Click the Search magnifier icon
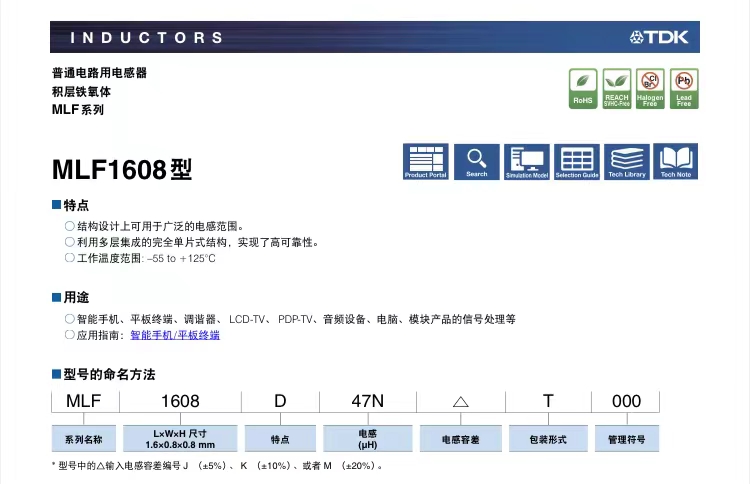This screenshot has height=484, width=750. [x=476, y=161]
